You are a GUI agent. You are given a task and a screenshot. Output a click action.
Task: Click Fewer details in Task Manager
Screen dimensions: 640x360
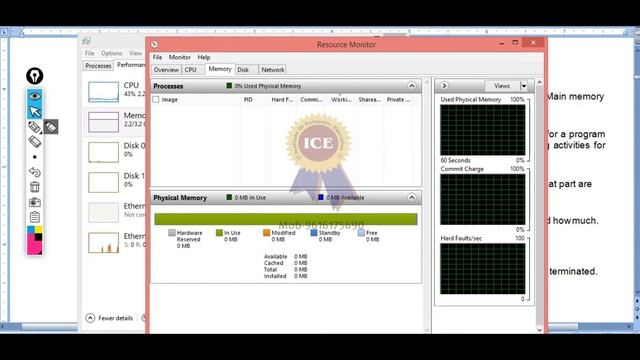pyautogui.click(x=109, y=318)
